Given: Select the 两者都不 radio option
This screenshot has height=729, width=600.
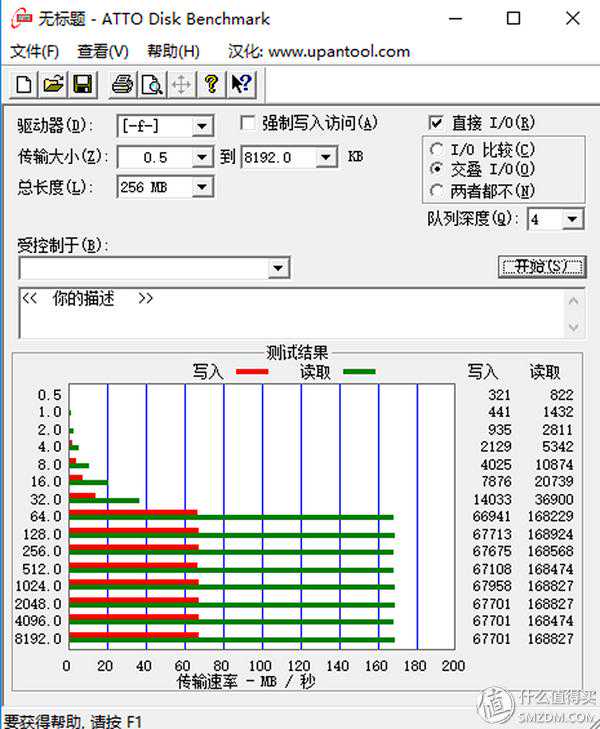Looking at the screenshot, I should [435, 190].
